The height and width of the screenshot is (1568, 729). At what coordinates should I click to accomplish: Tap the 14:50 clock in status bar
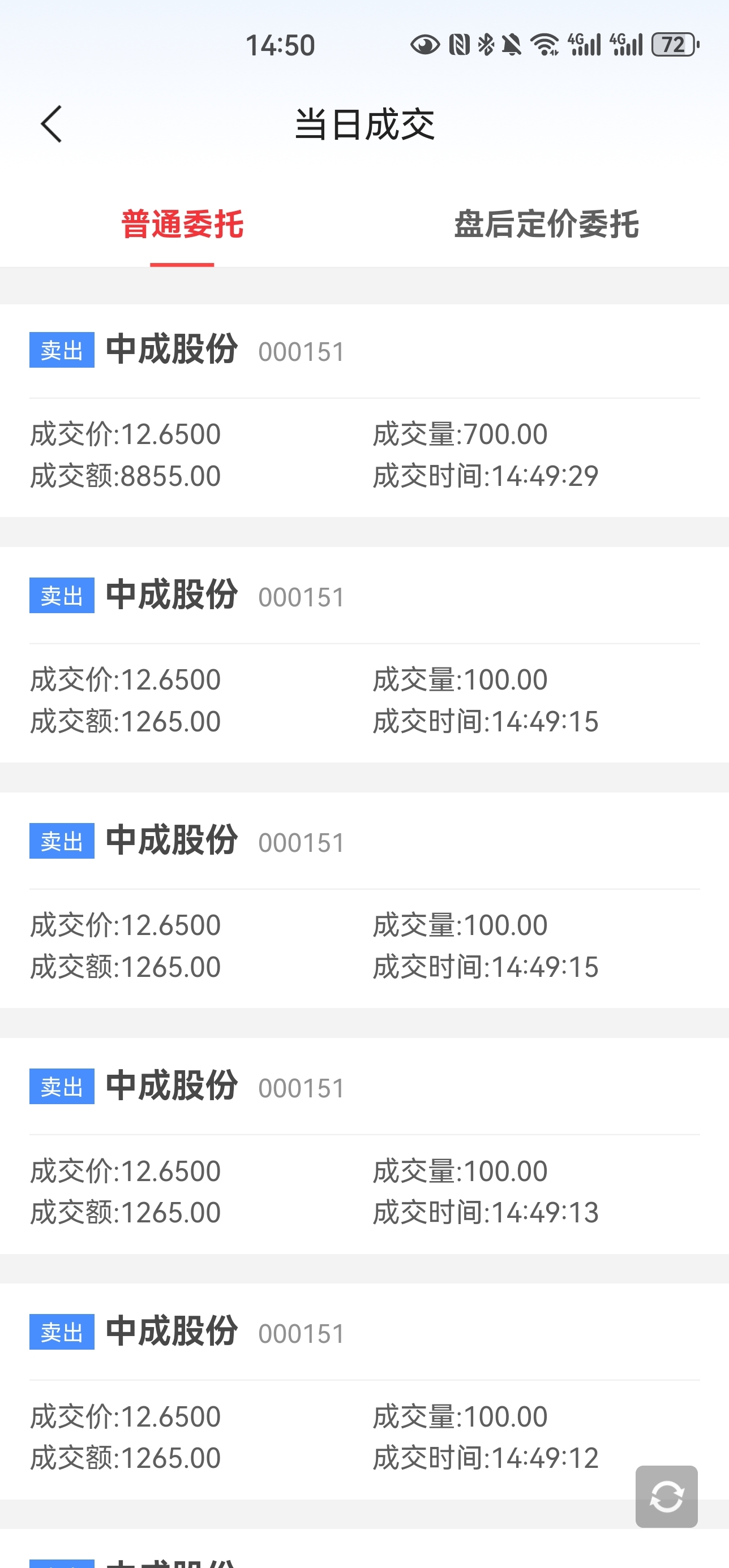280,46
